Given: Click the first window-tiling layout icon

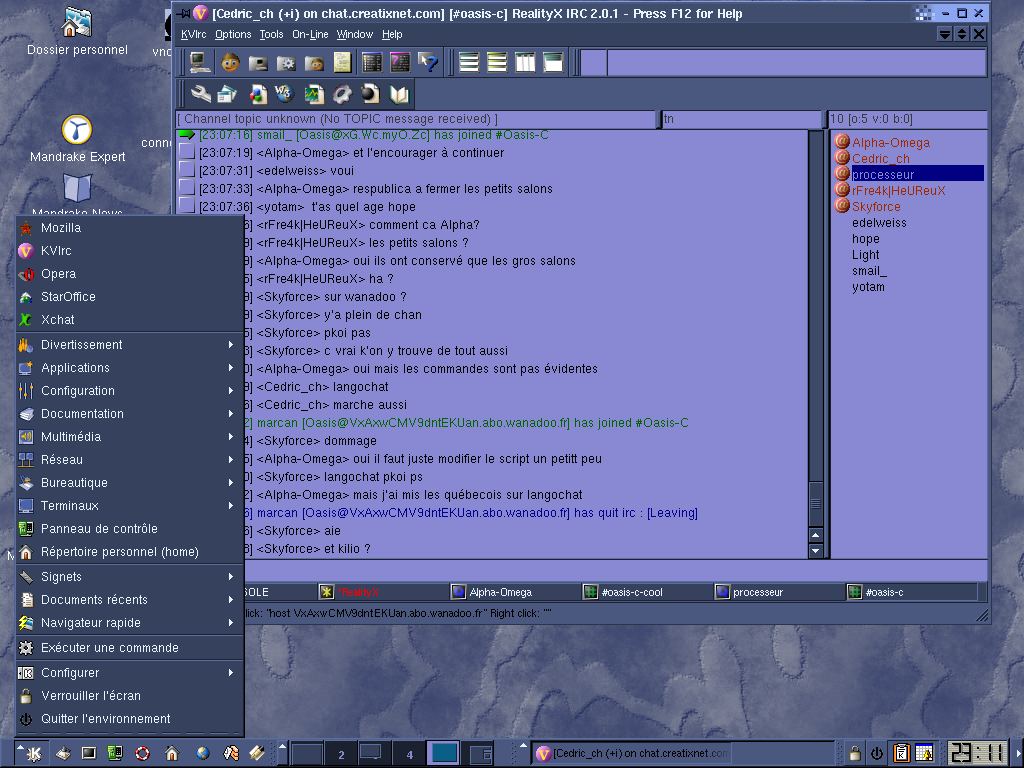Looking at the screenshot, I should point(469,63).
